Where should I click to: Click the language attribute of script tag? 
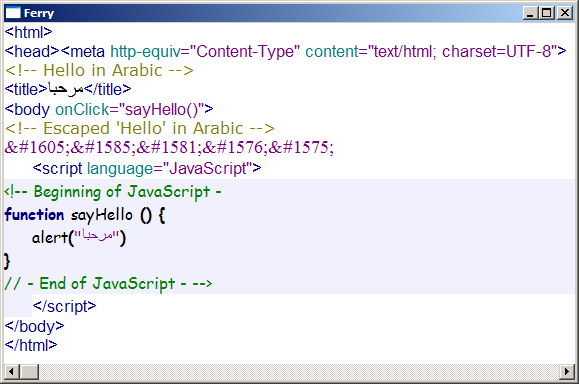tap(120, 168)
